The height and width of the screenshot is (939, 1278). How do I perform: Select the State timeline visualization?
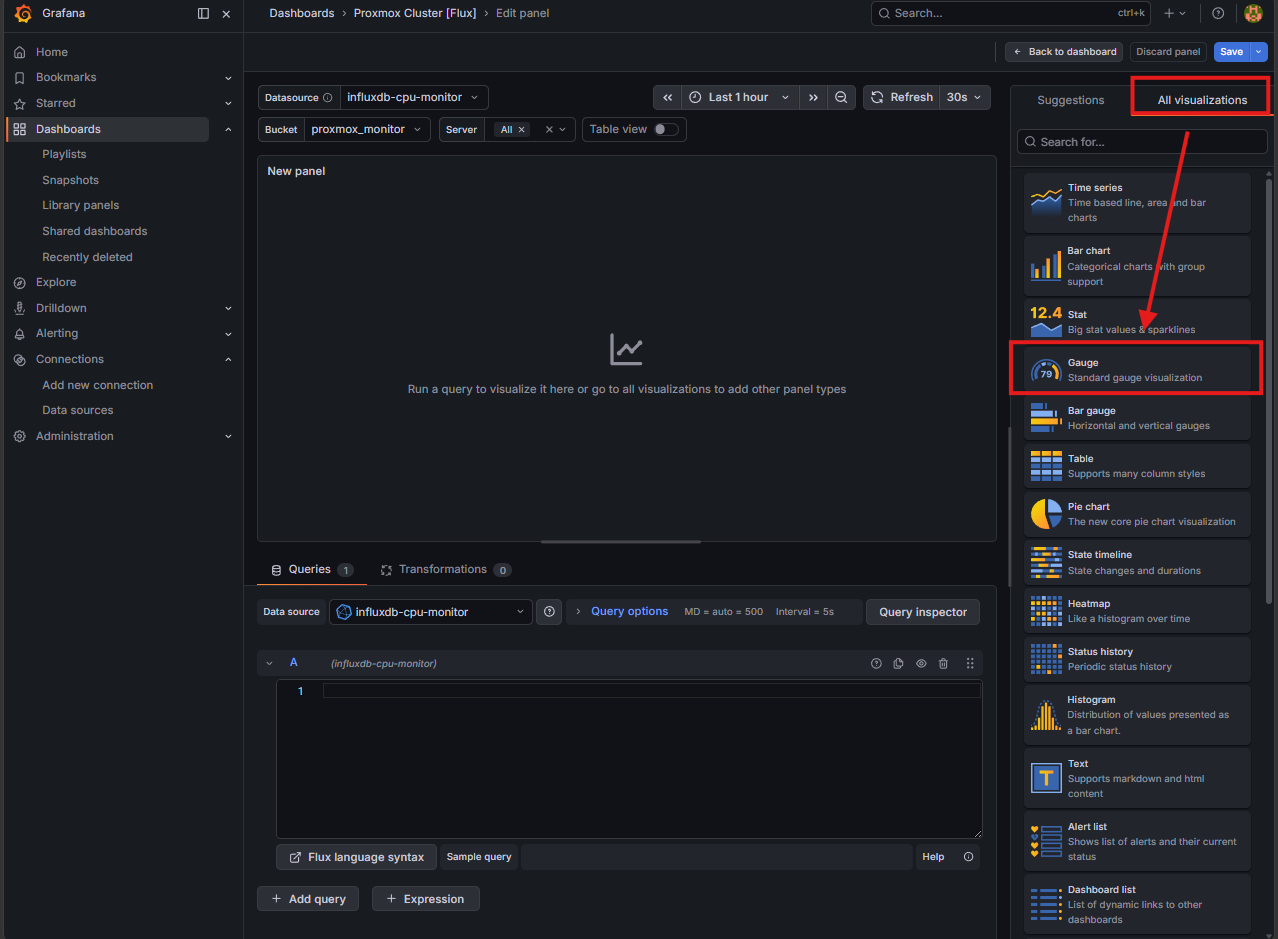click(1137, 562)
